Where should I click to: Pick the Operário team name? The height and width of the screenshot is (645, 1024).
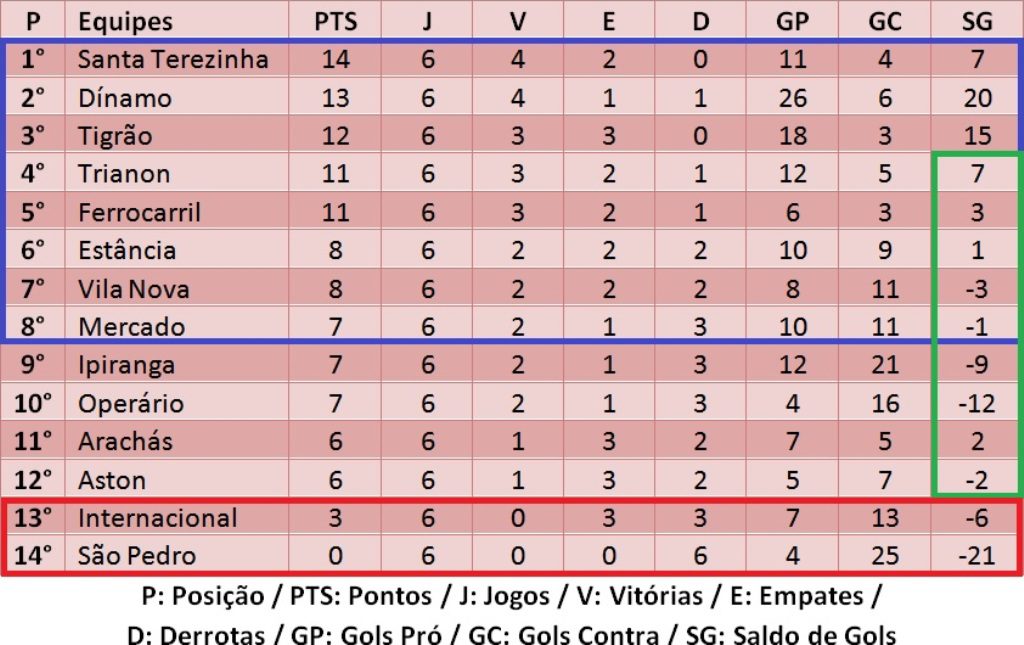coord(131,404)
